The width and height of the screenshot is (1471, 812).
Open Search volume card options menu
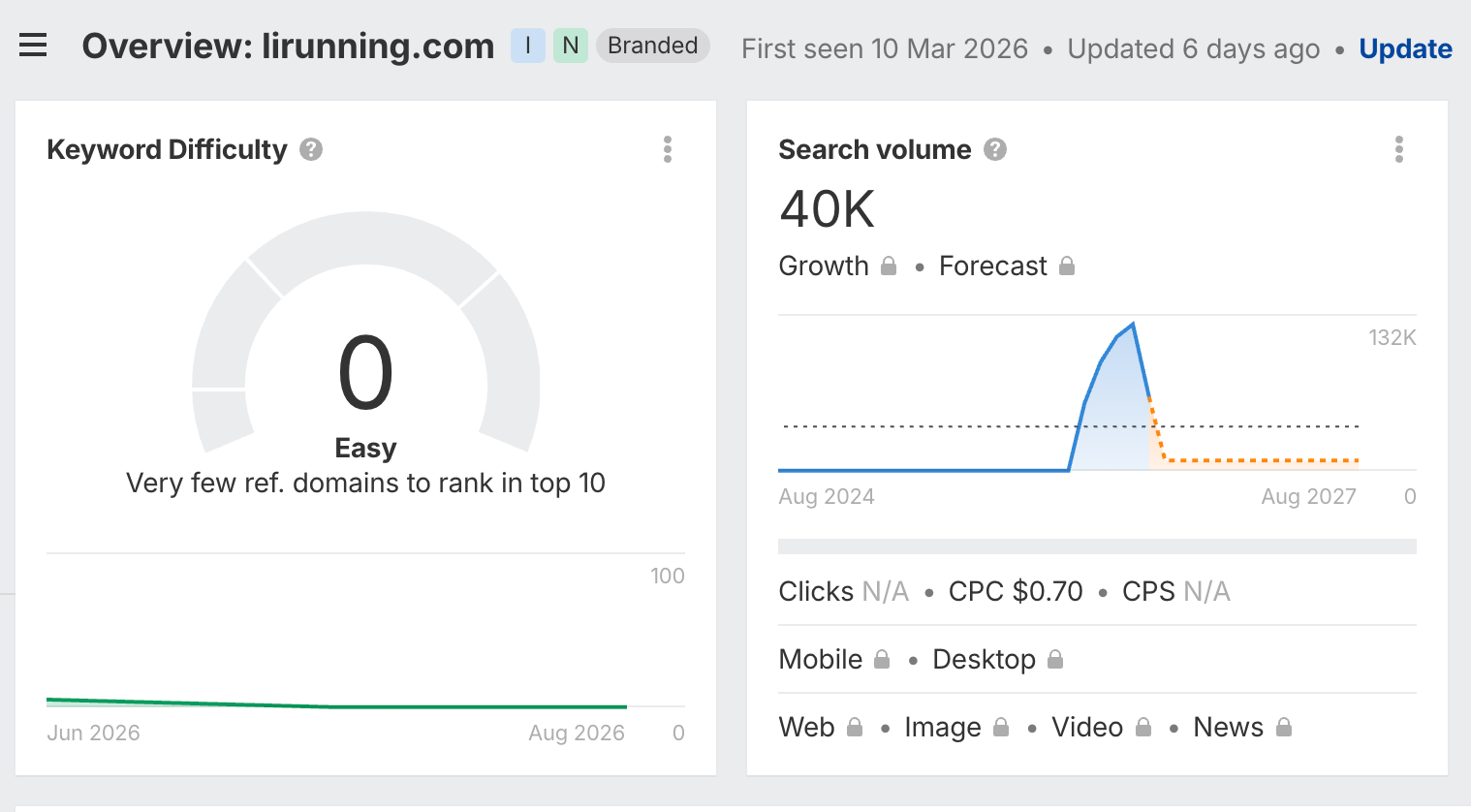pos(1399,149)
